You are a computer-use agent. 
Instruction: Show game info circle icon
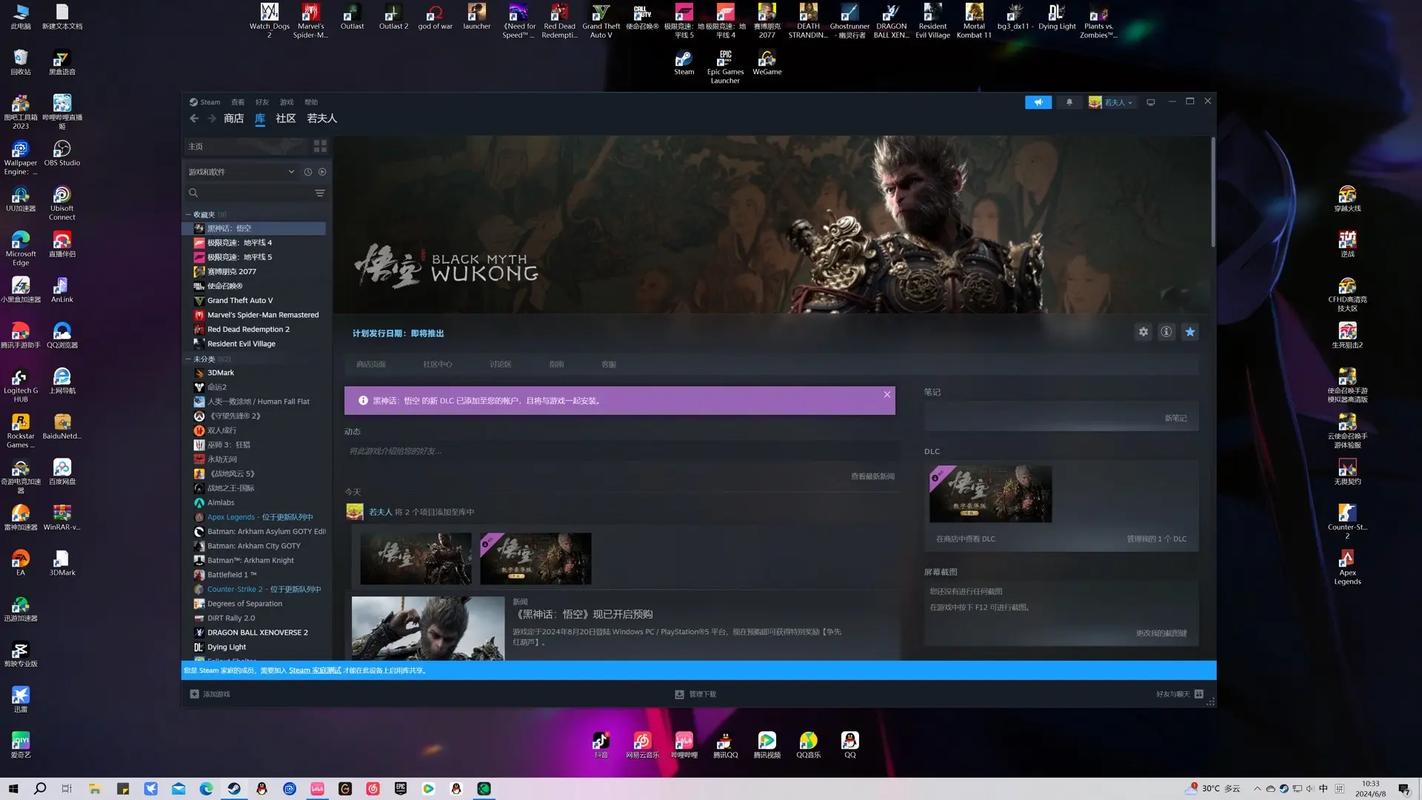1166,332
